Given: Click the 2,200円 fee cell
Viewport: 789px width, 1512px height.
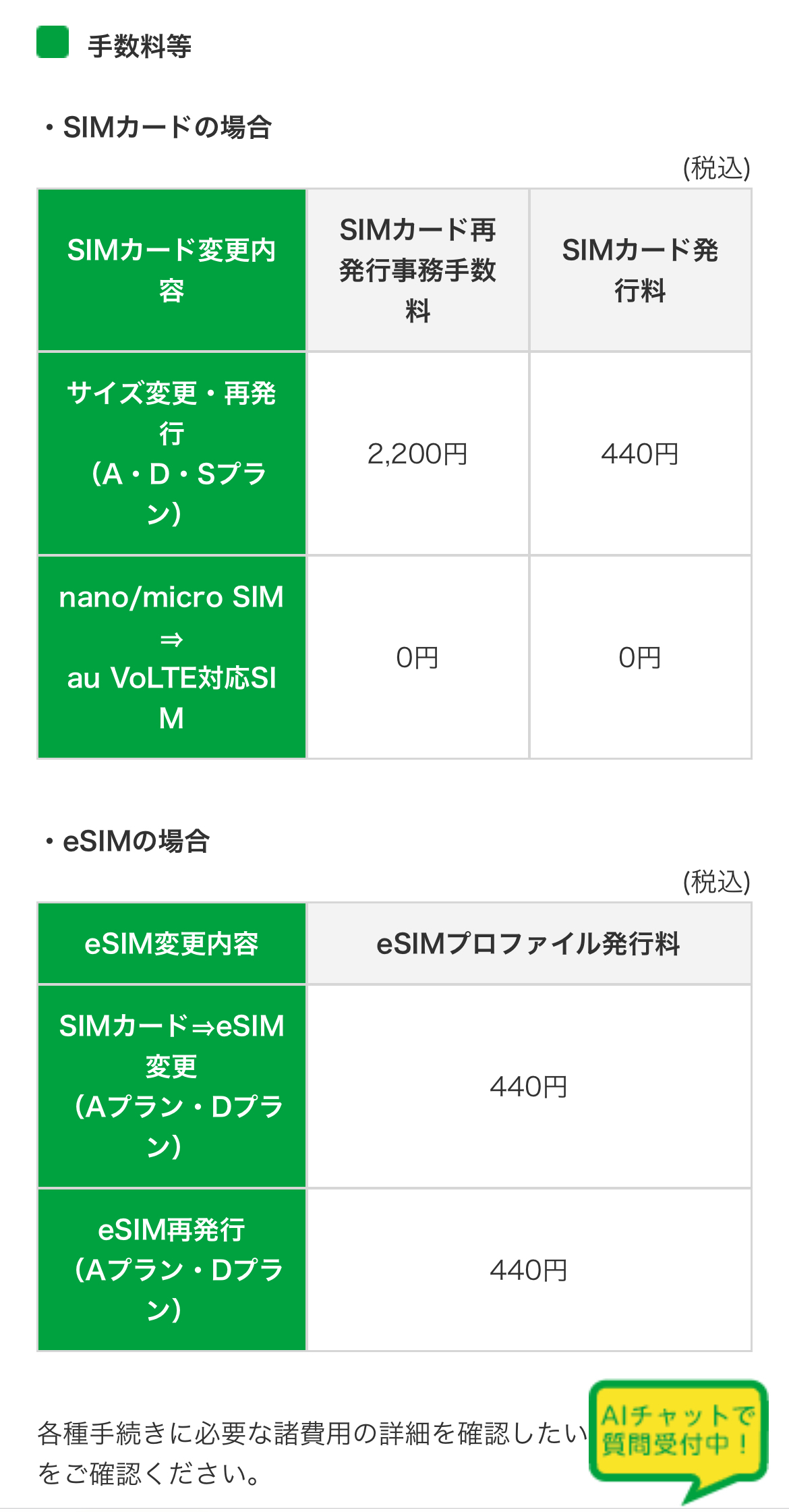Looking at the screenshot, I should 417,454.
